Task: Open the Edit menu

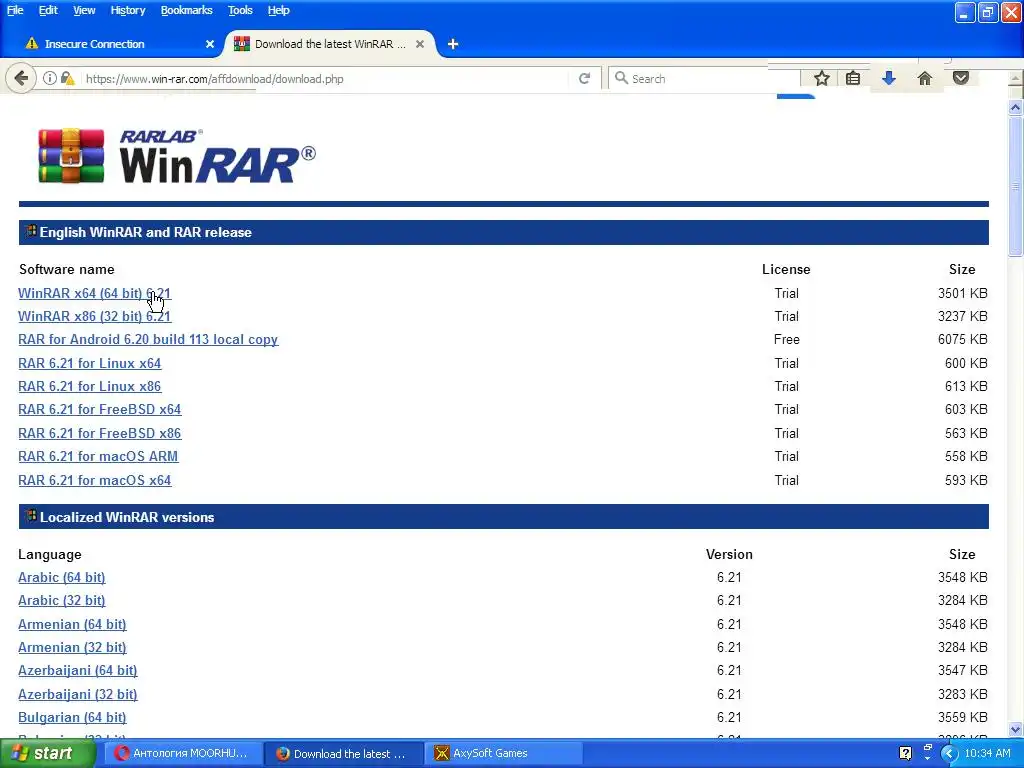Action: pyautogui.click(x=48, y=10)
